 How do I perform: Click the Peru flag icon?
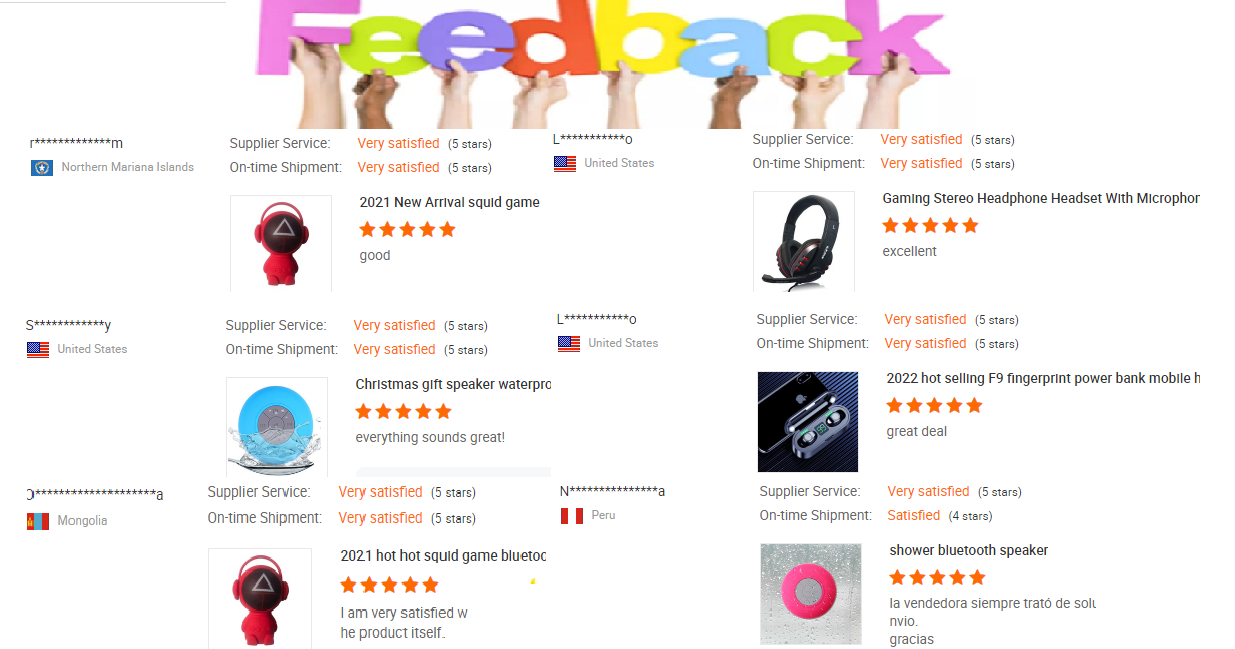point(571,516)
